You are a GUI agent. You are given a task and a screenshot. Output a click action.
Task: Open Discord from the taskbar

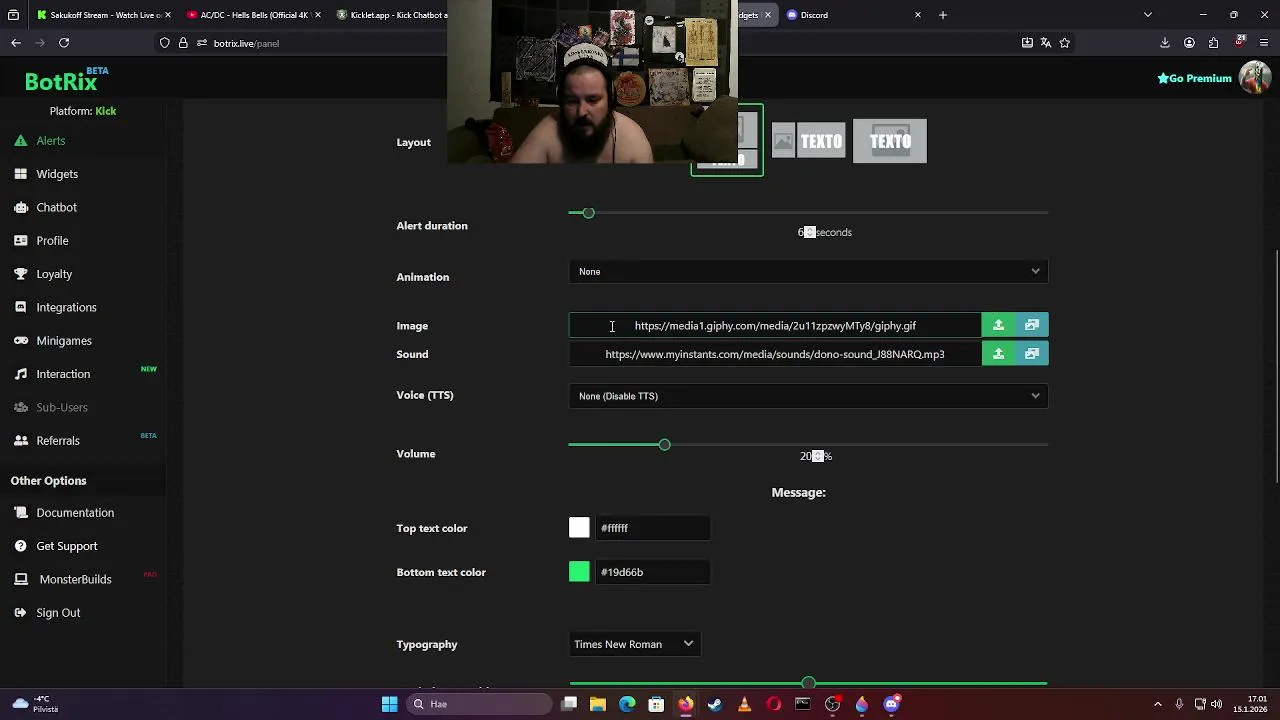point(891,704)
